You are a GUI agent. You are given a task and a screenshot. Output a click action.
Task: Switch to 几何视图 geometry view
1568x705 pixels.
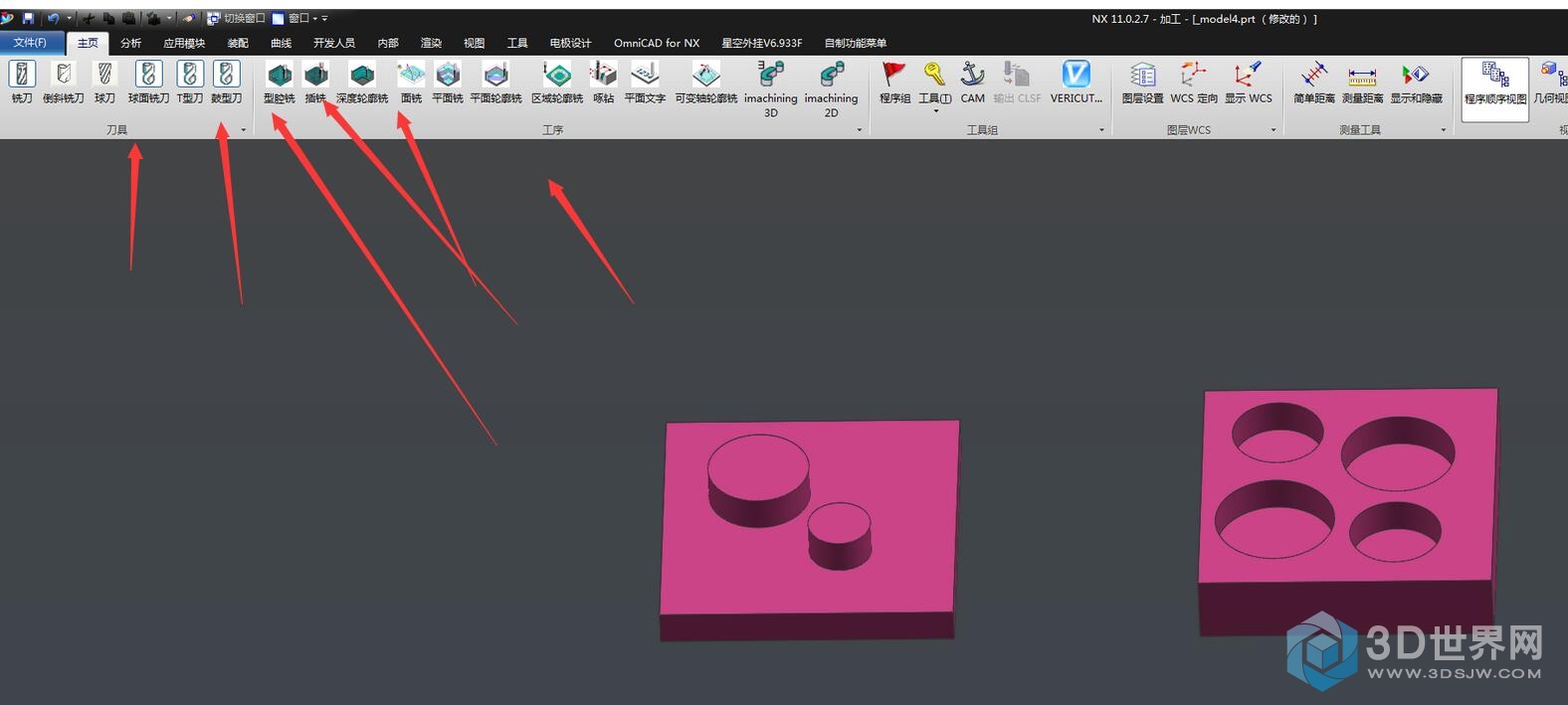pos(1550,82)
